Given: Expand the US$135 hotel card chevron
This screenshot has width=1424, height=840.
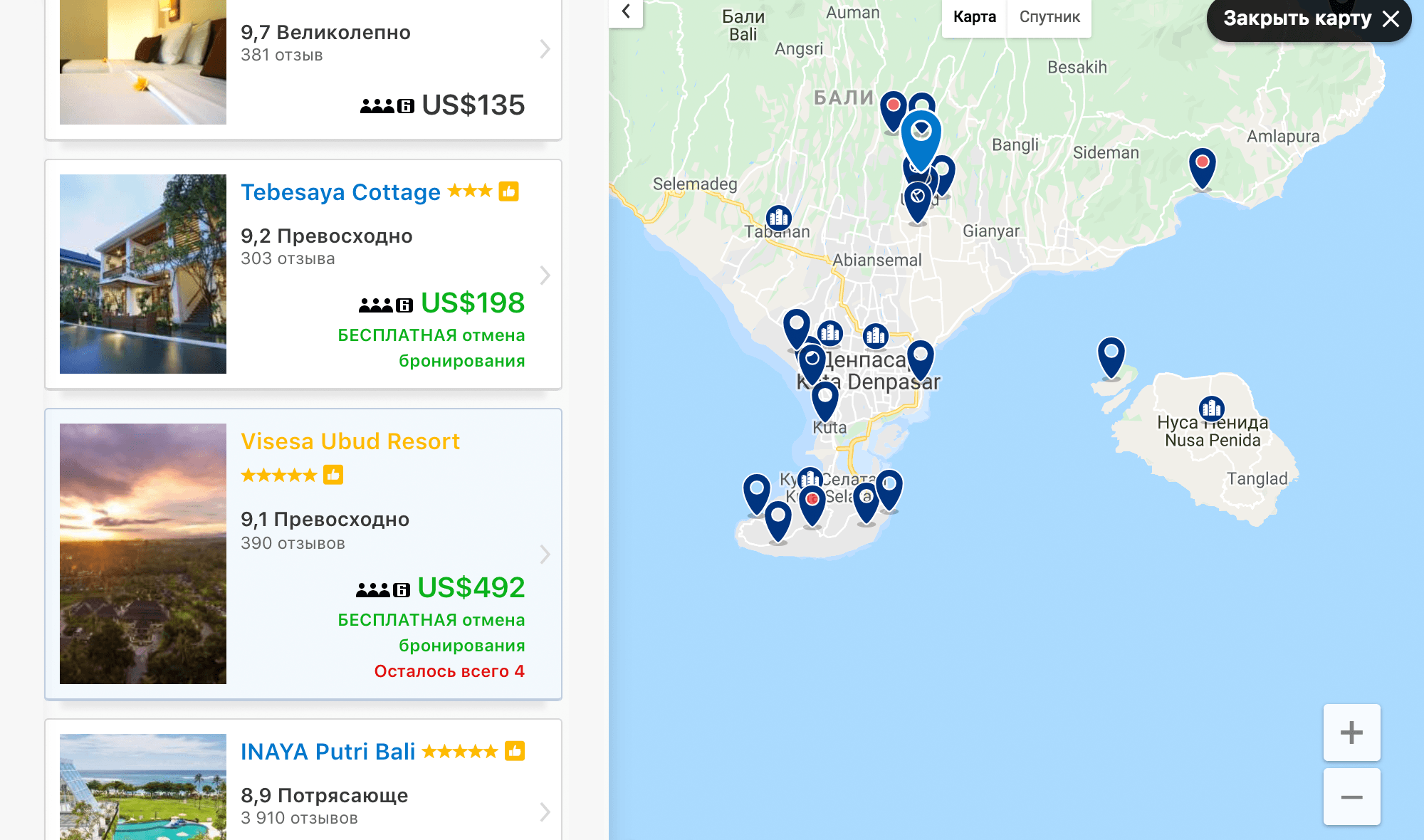Looking at the screenshot, I should coord(545,49).
